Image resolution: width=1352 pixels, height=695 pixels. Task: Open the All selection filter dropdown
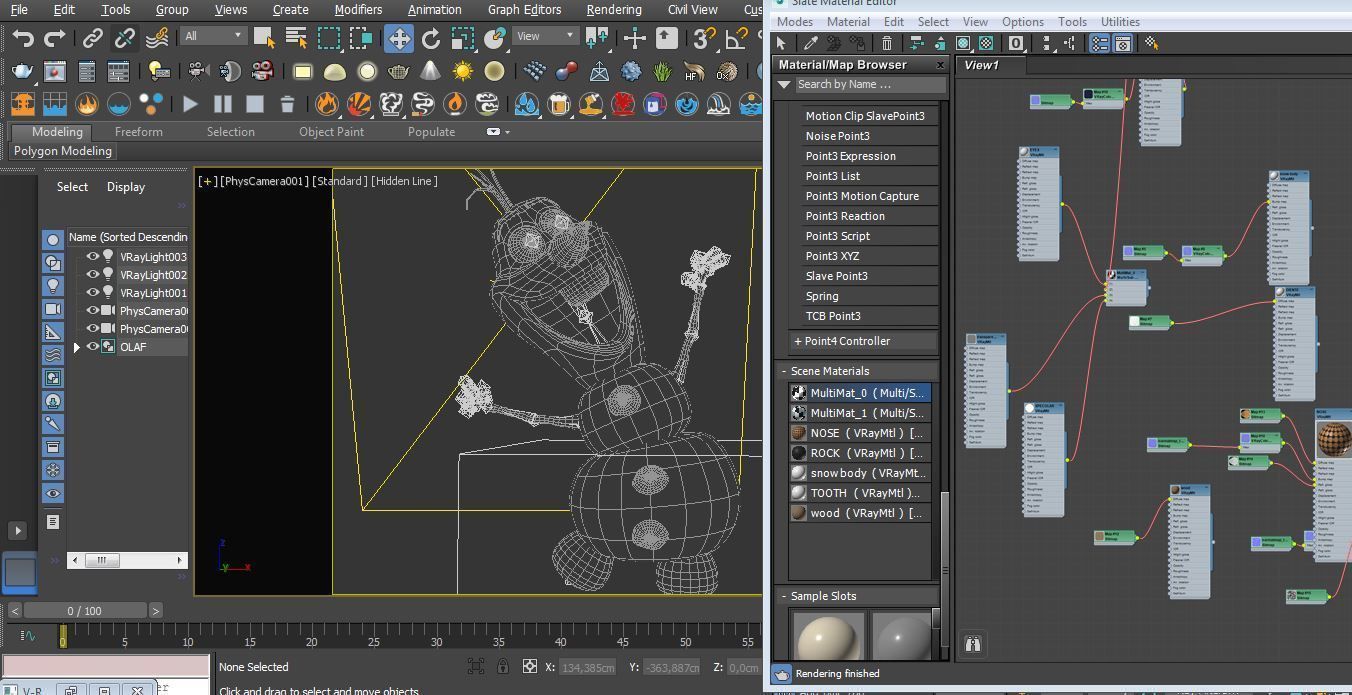pos(213,36)
